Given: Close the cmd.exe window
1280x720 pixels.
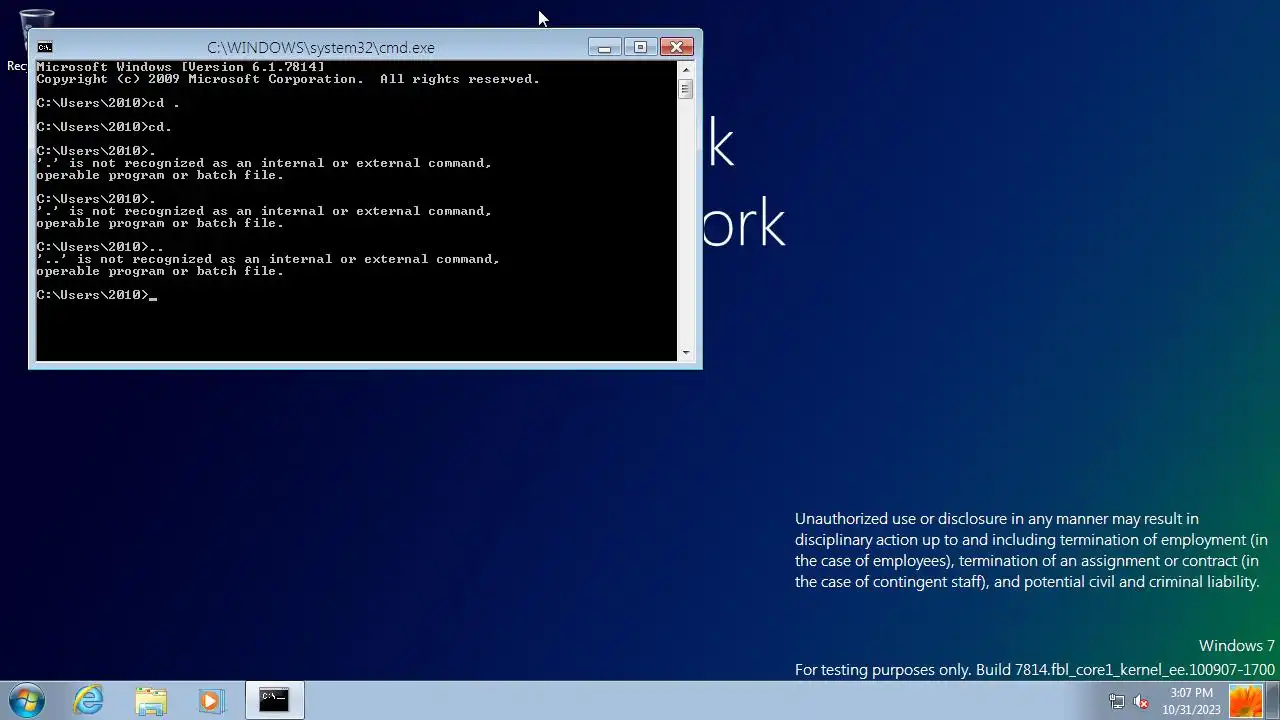Looking at the screenshot, I should [676, 47].
